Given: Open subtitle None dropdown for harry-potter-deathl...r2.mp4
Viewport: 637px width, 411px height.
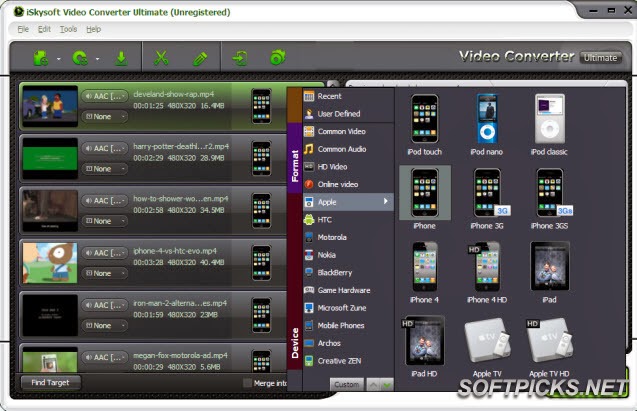Looking at the screenshot, I should click(105, 169).
